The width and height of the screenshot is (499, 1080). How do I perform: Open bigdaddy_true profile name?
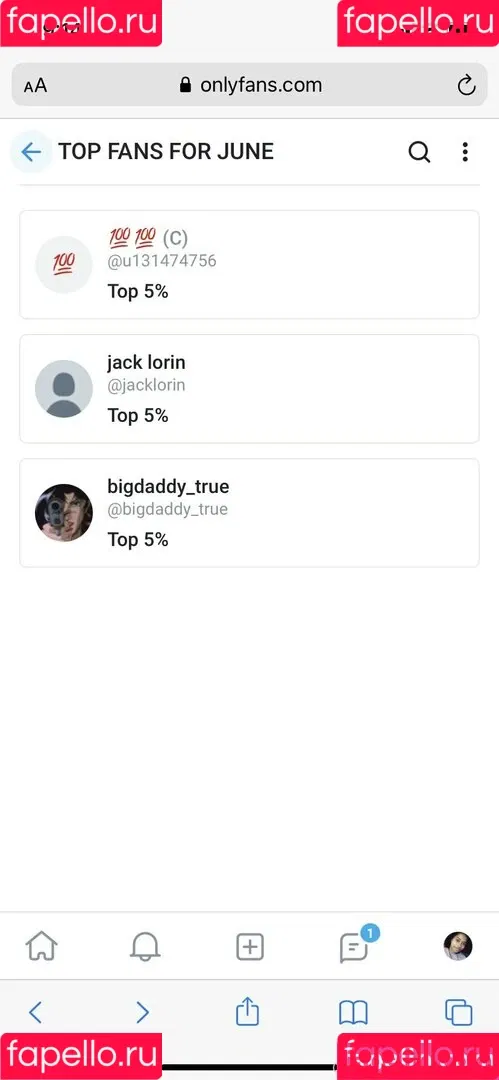[168, 487]
